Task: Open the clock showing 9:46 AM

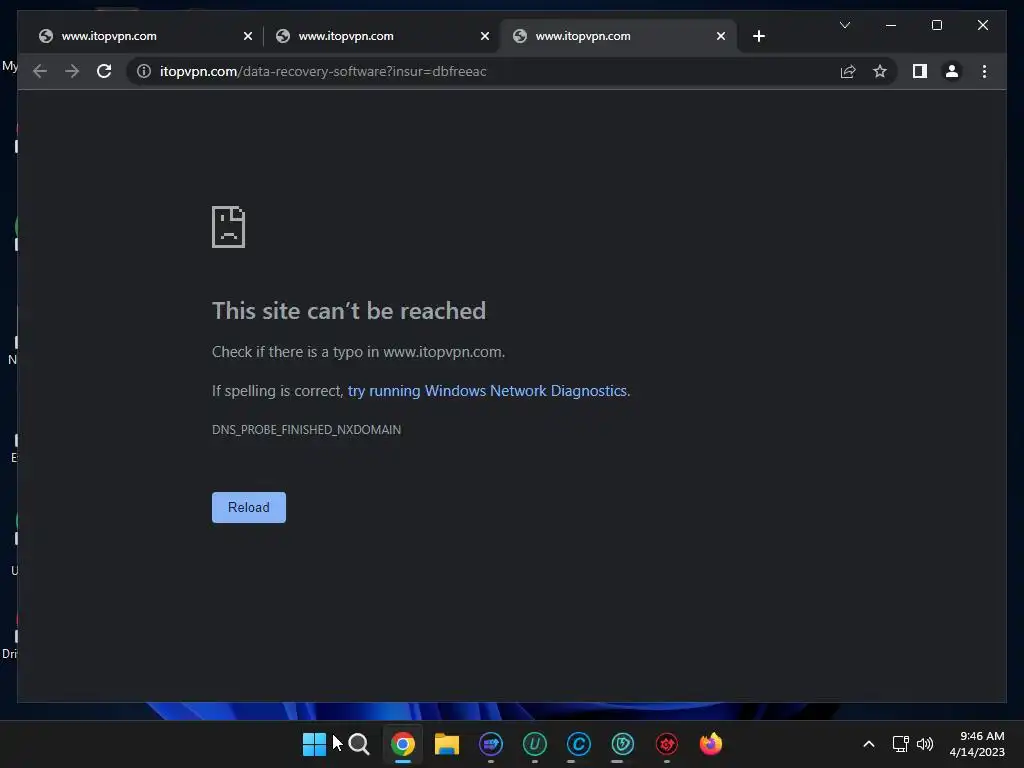Action: pyautogui.click(x=977, y=744)
